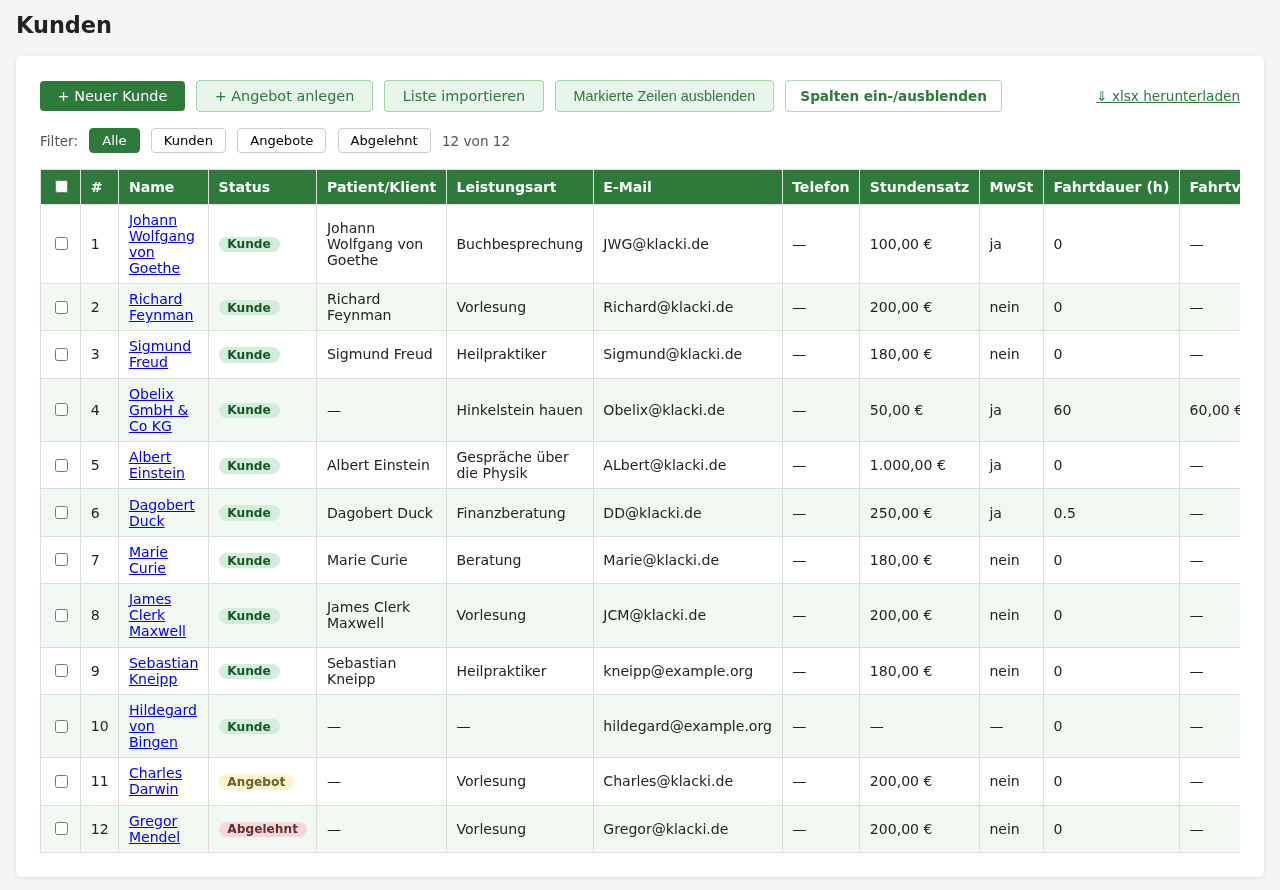Screen dimensions: 1280x890
Task: Open Albert Einstein's customer page
Action: coord(157,465)
